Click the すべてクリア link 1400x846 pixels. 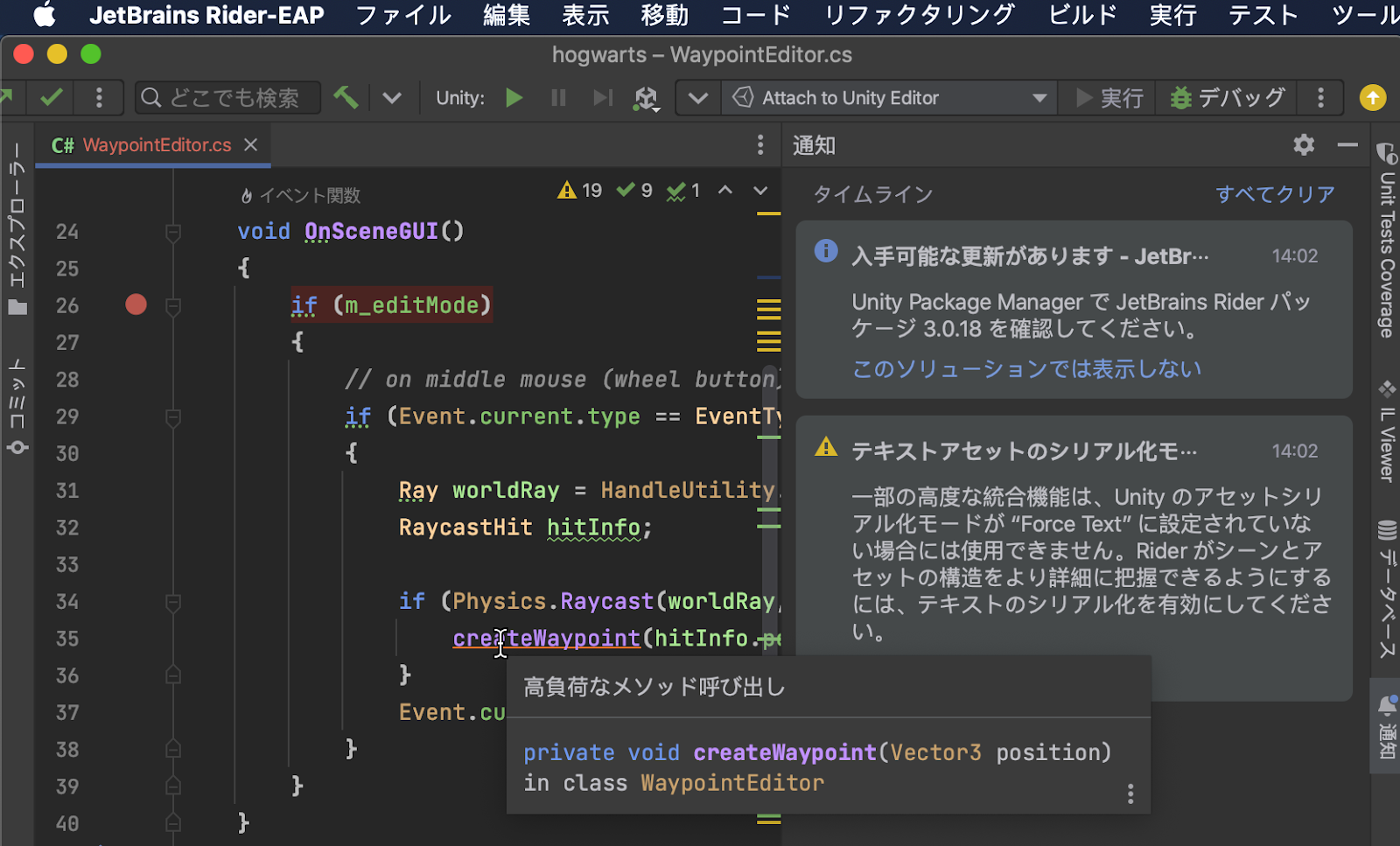click(x=1275, y=194)
